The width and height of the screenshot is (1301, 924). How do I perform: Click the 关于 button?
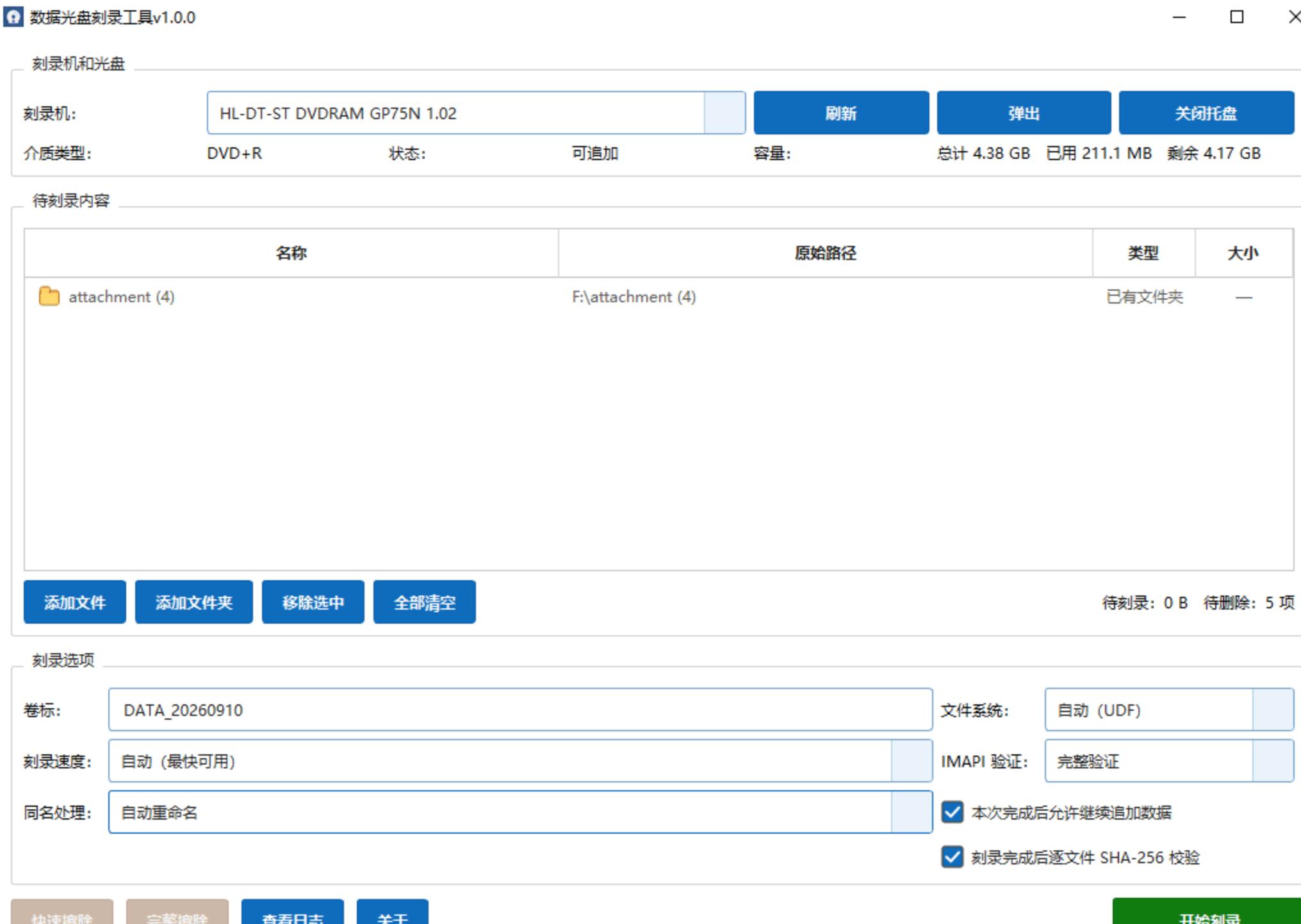pos(392,912)
